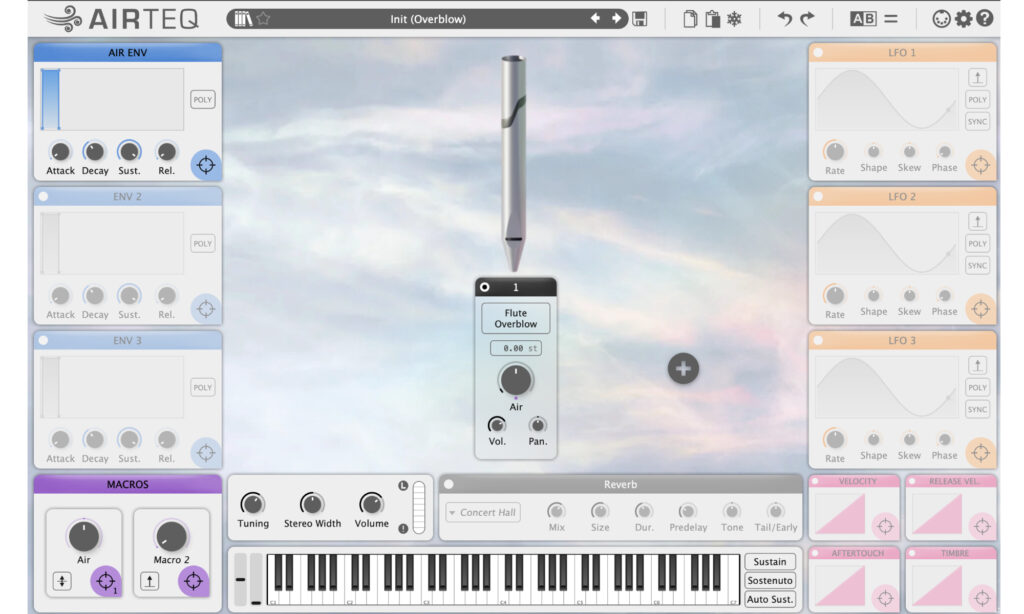Enable LFO 1 power toggle
Image resolution: width=1024 pixels, height=614 pixels.
click(818, 52)
